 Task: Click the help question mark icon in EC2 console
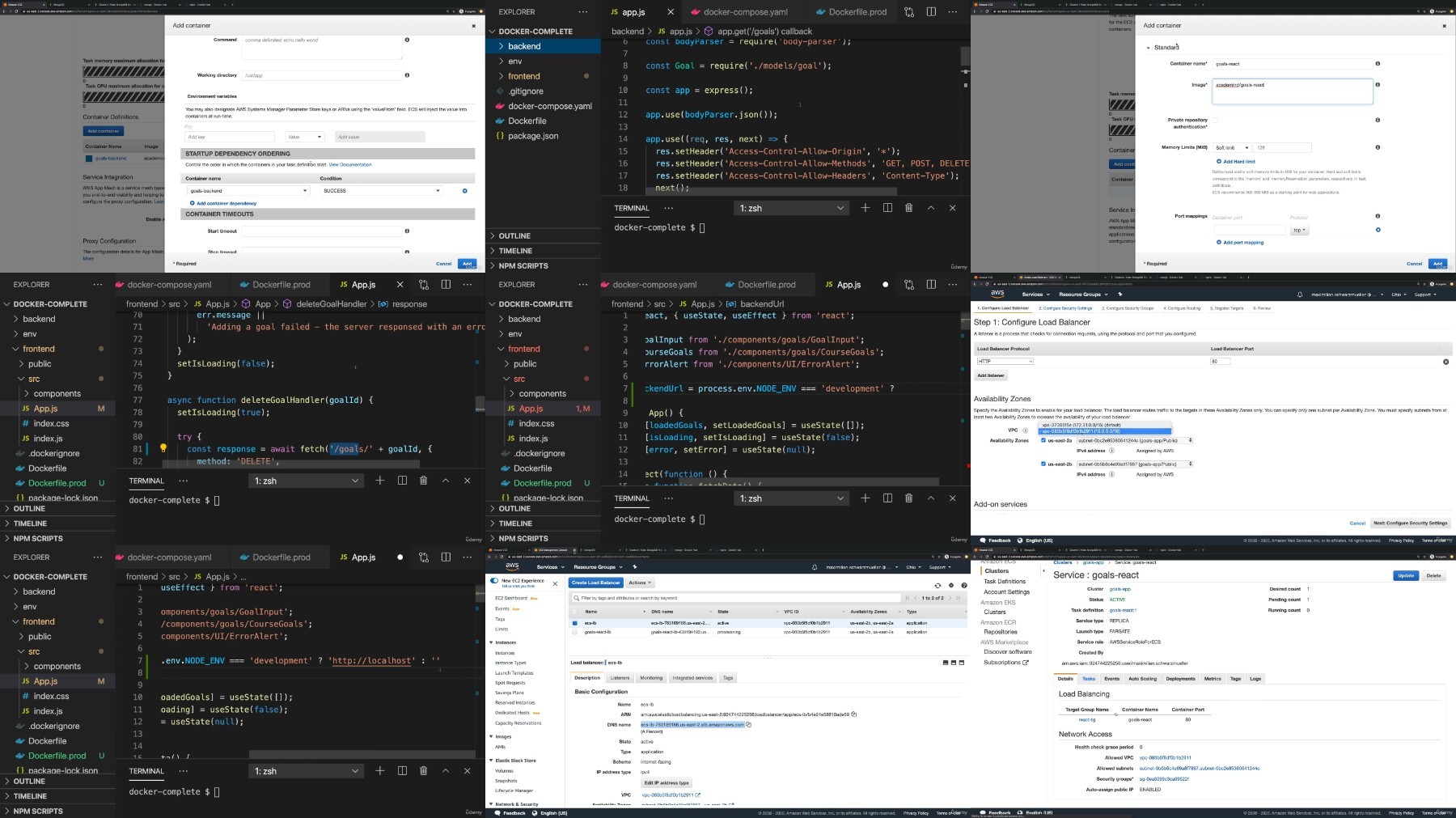963,585
